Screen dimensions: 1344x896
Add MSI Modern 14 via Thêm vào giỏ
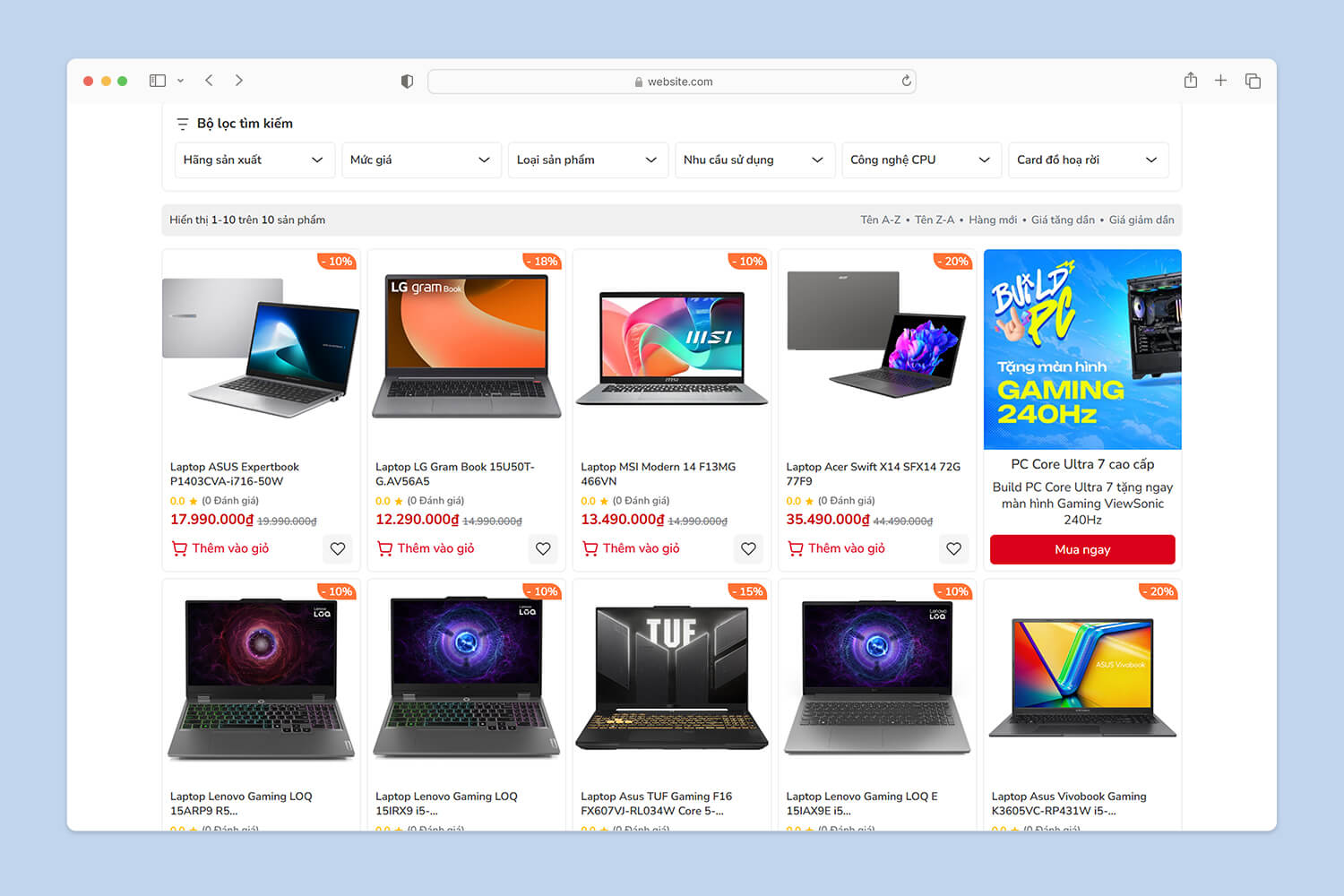[631, 548]
